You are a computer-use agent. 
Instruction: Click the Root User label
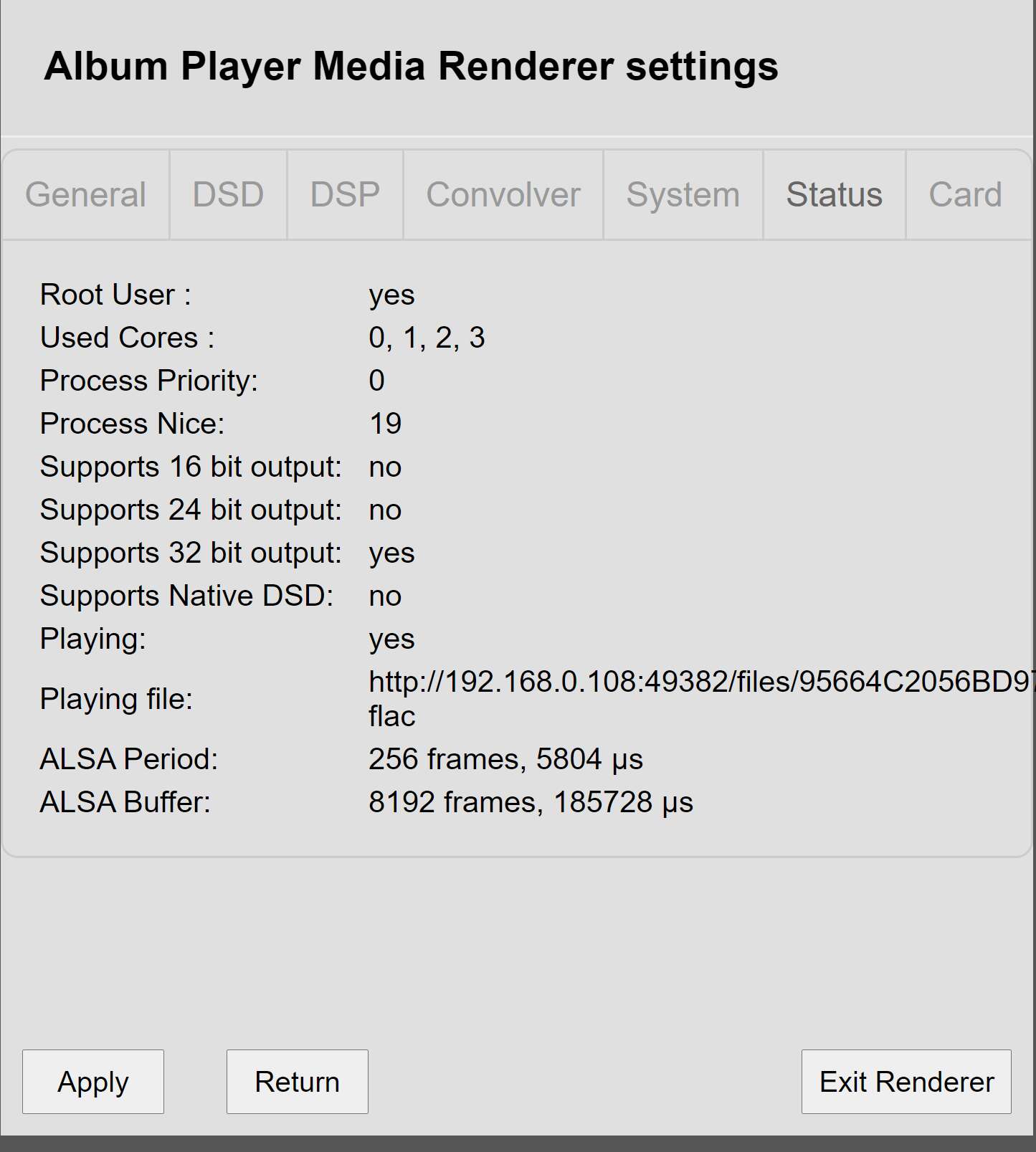(115, 295)
